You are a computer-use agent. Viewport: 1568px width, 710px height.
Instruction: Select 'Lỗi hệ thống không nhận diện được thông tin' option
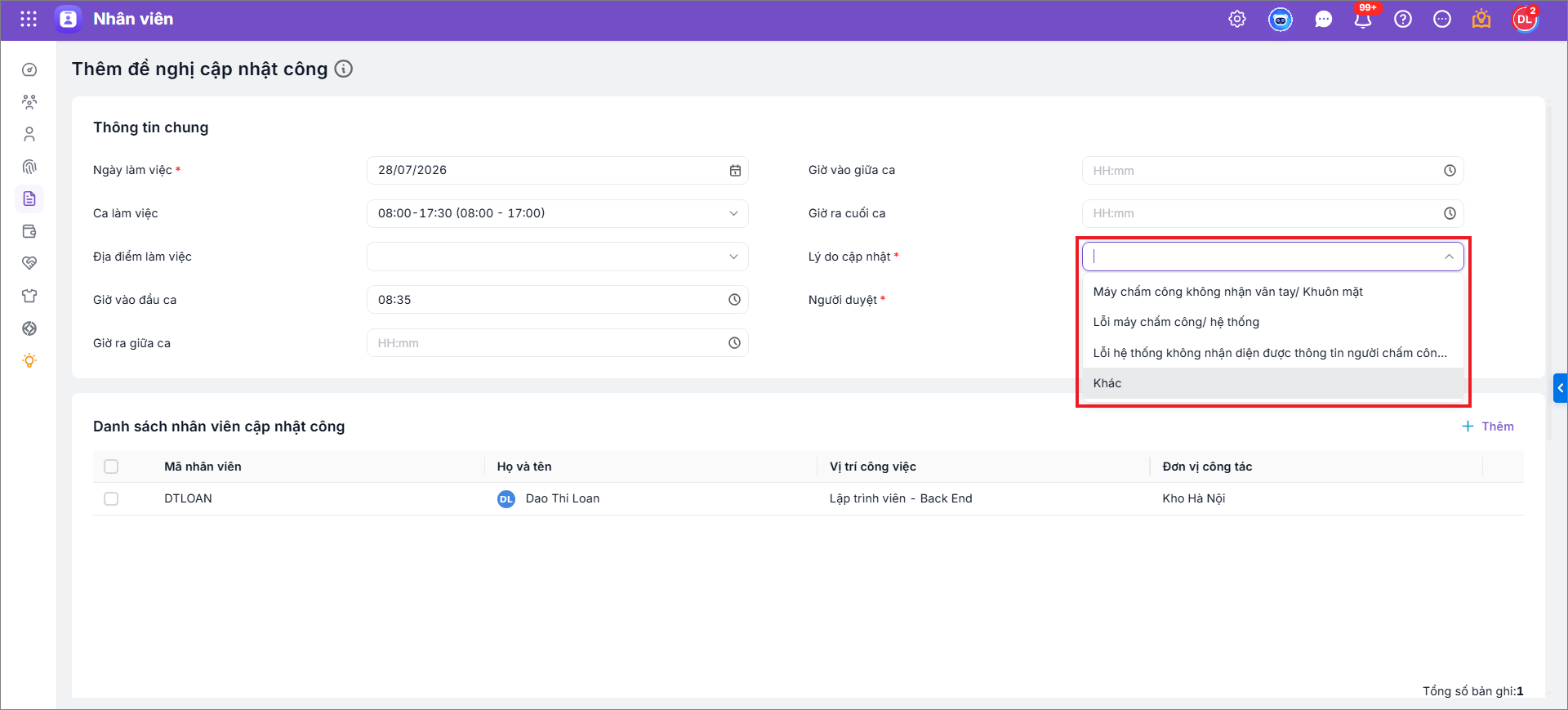pyautogui.click(x=1272, y=353)
